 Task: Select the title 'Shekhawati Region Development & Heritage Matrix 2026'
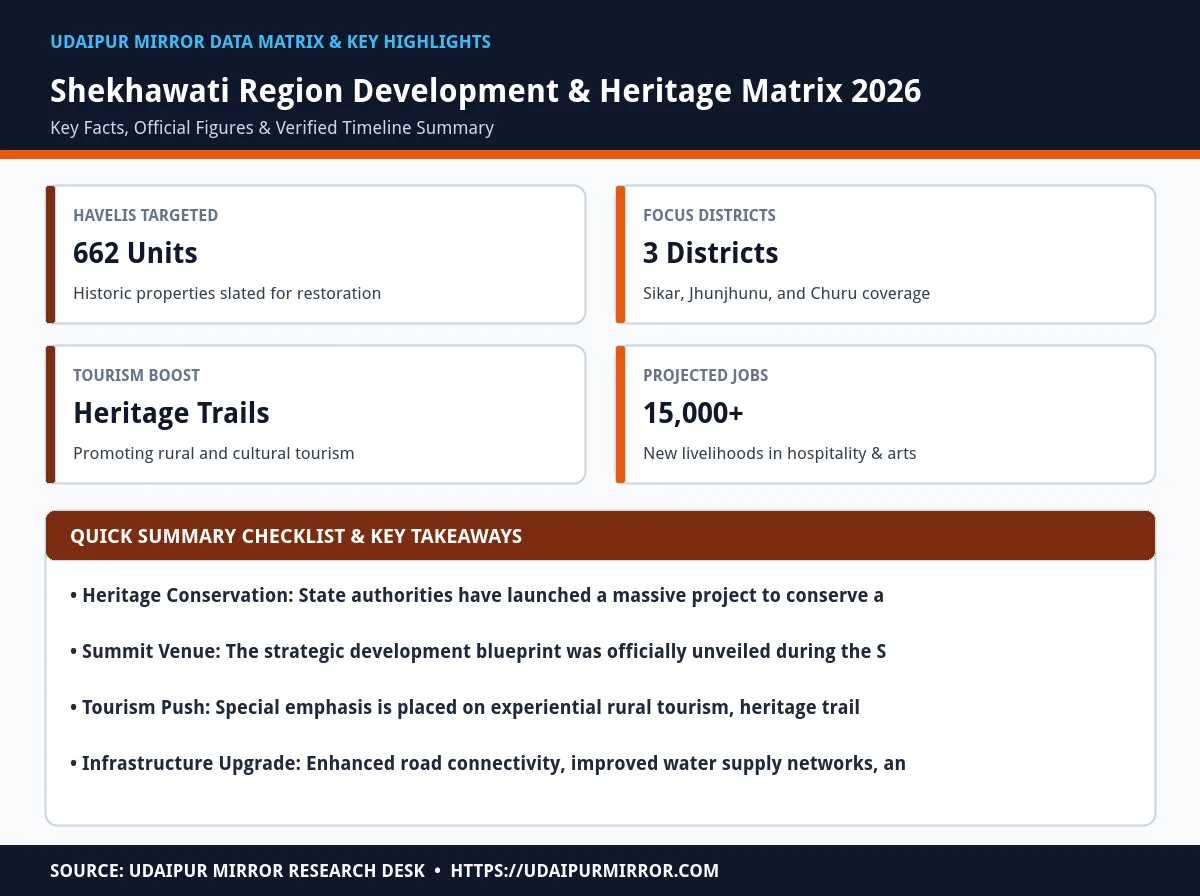pos(485,91)
